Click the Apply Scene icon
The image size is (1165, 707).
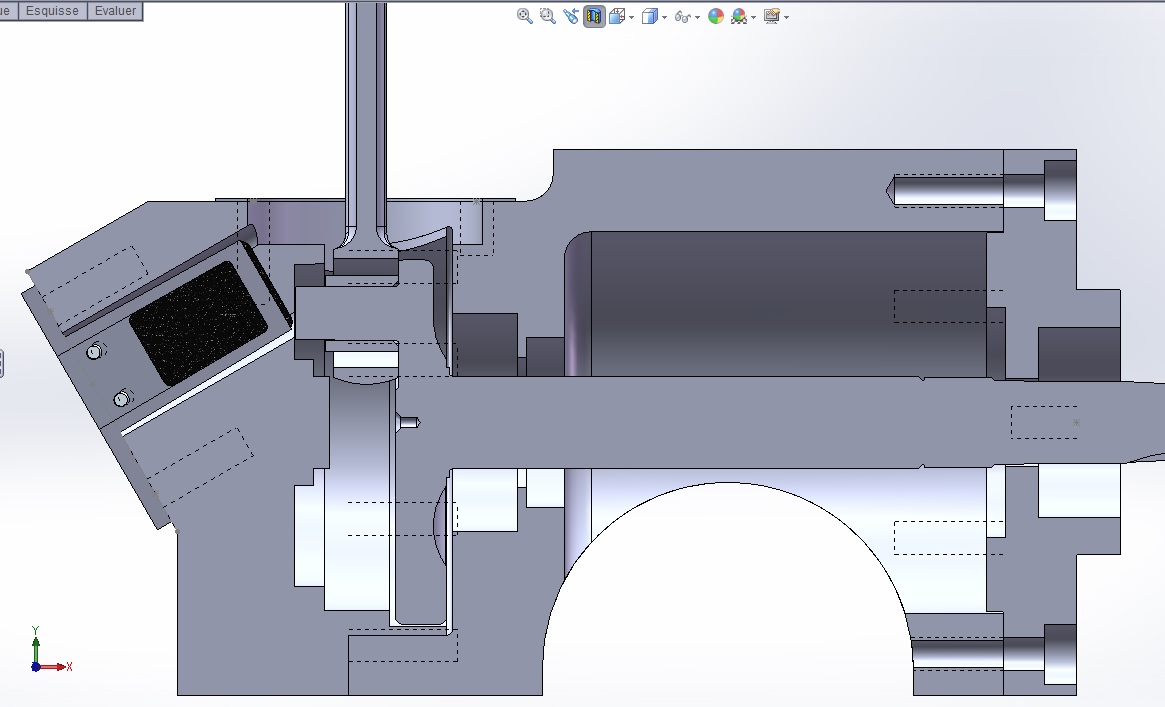tap(739, 16)
